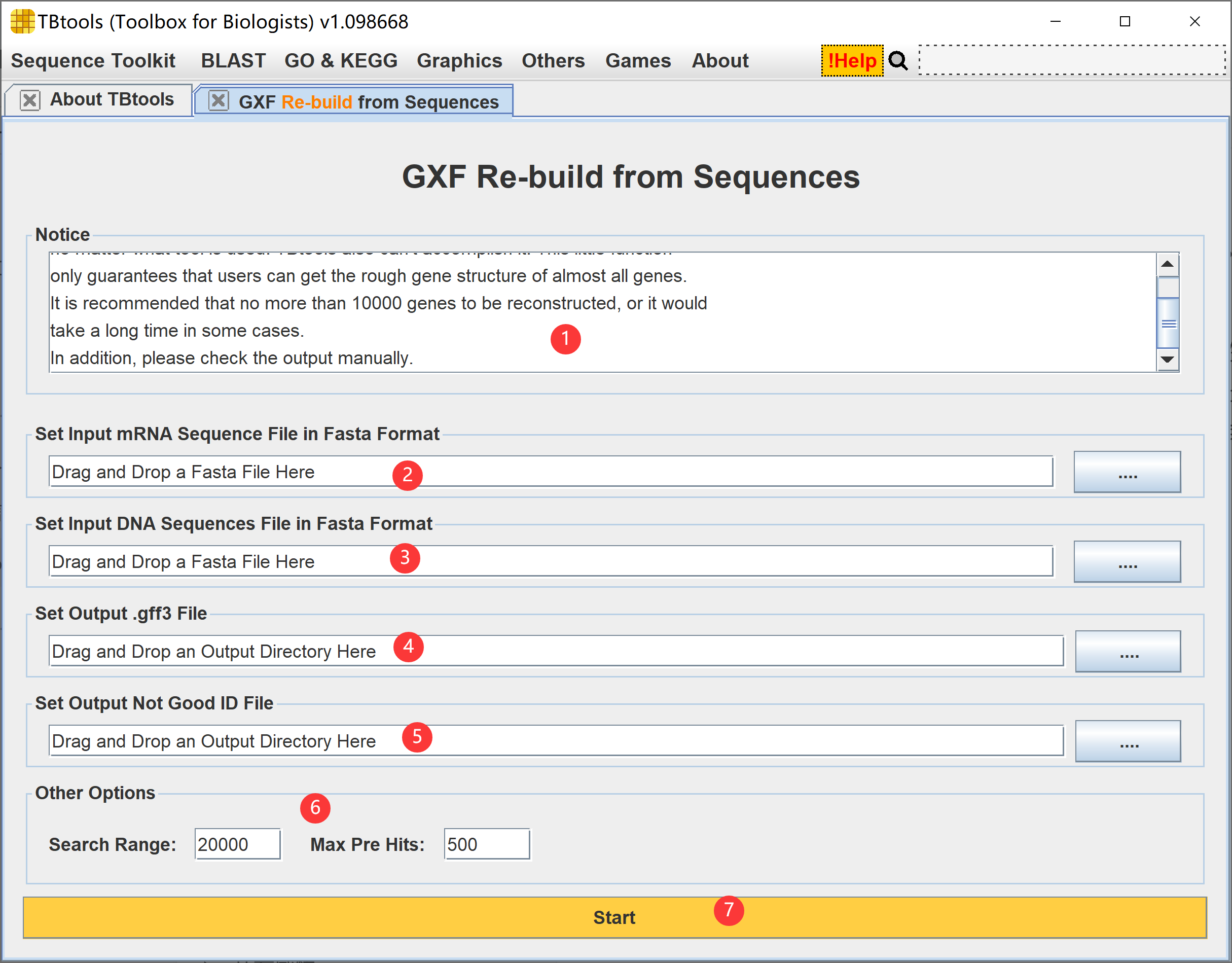Open the BLAST menu
The width and height of the screenshot is (1232, 963).
tap(233, 60)
